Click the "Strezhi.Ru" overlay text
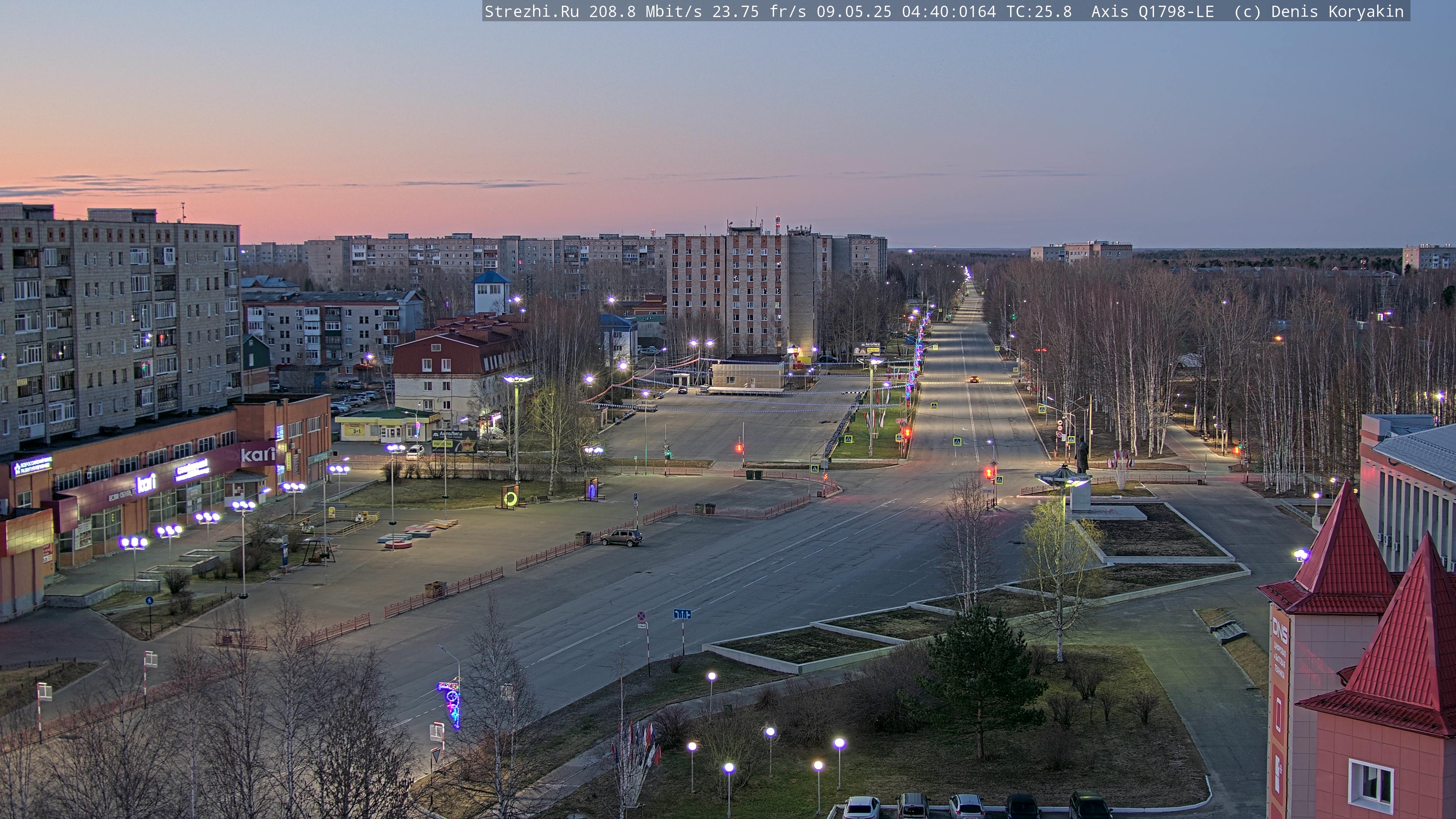The width and height of the screenshot is (1456, 819). (532, 12)
